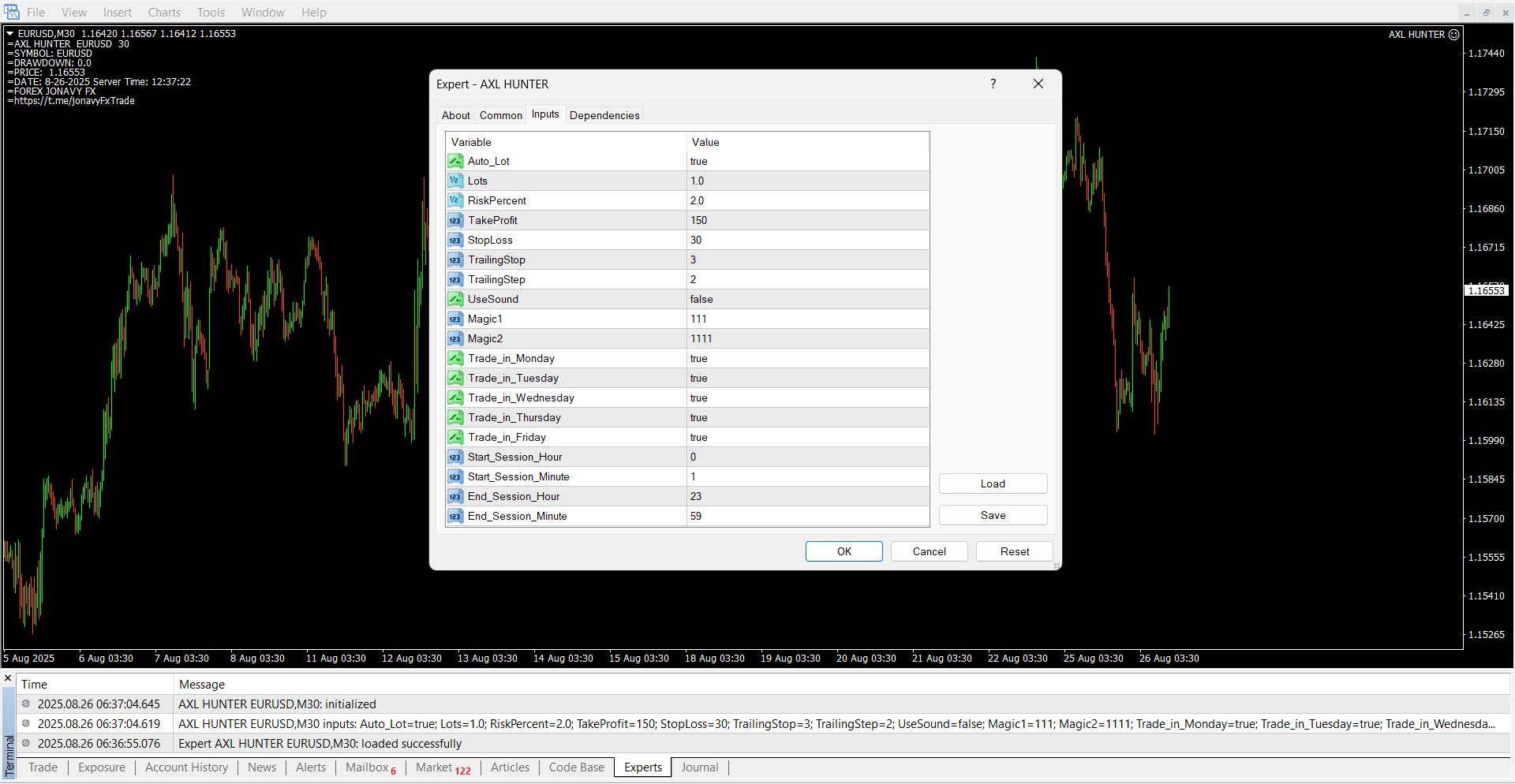The height and width of the screenshot is (784, 1515).
Task: Switch to the Common tab
Action: point(500,115)
